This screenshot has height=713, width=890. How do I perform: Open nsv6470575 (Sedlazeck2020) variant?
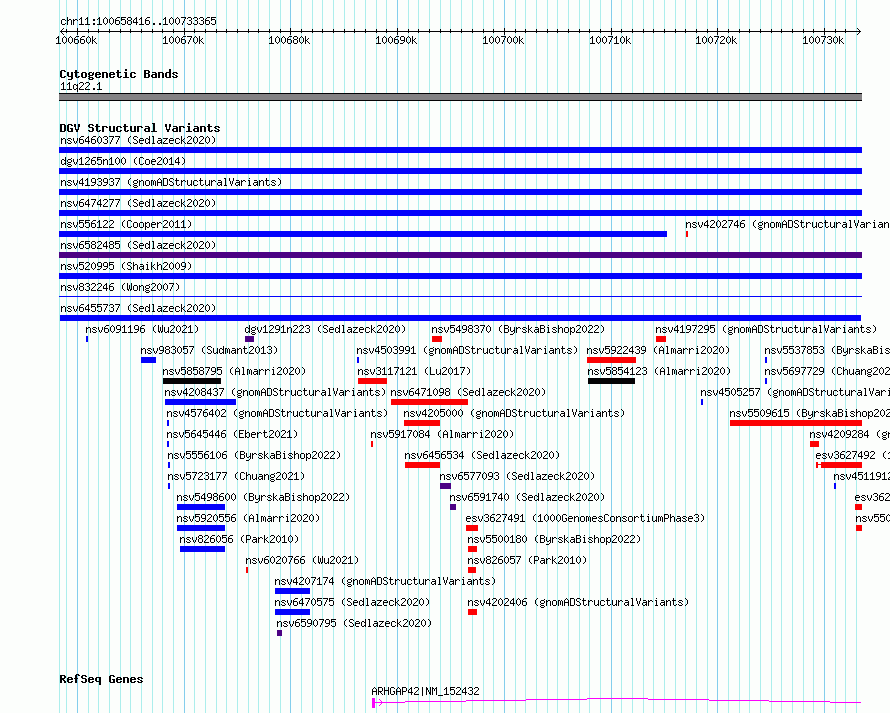(352, 602)
